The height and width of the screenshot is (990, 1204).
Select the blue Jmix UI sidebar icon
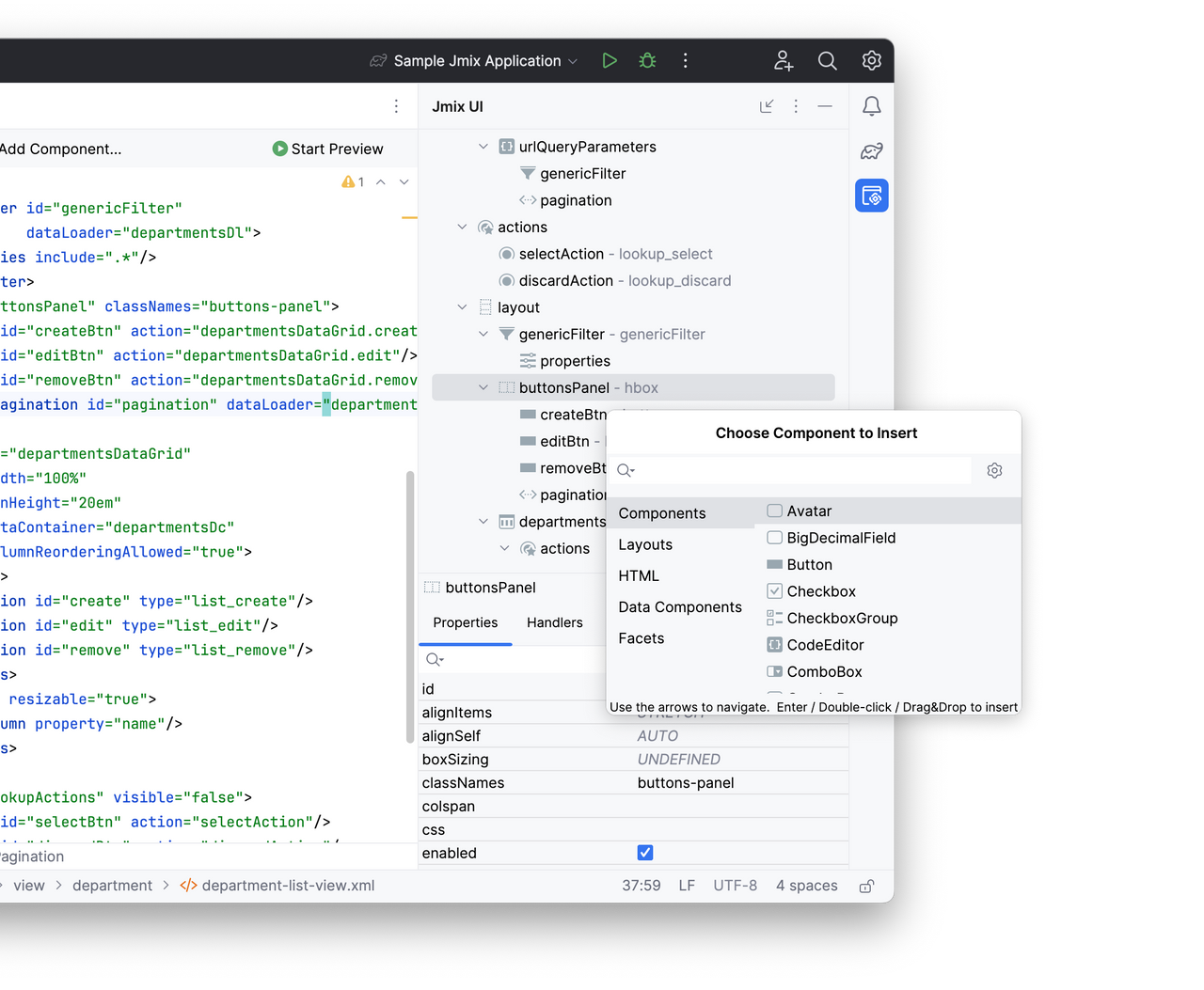pyautogui.click(x=870, y=196)
